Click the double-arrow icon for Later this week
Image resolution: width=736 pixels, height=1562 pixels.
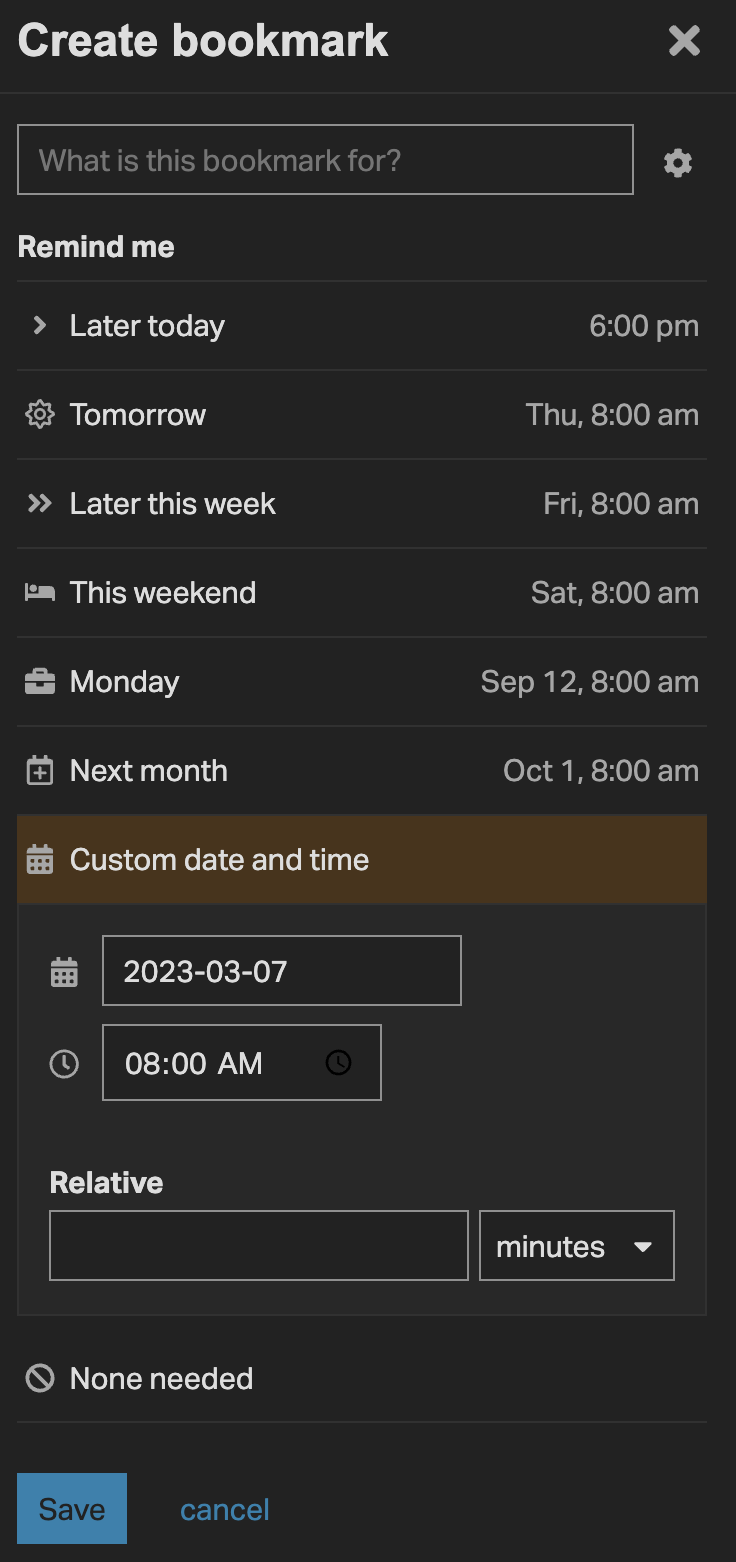tap(39, 503)
